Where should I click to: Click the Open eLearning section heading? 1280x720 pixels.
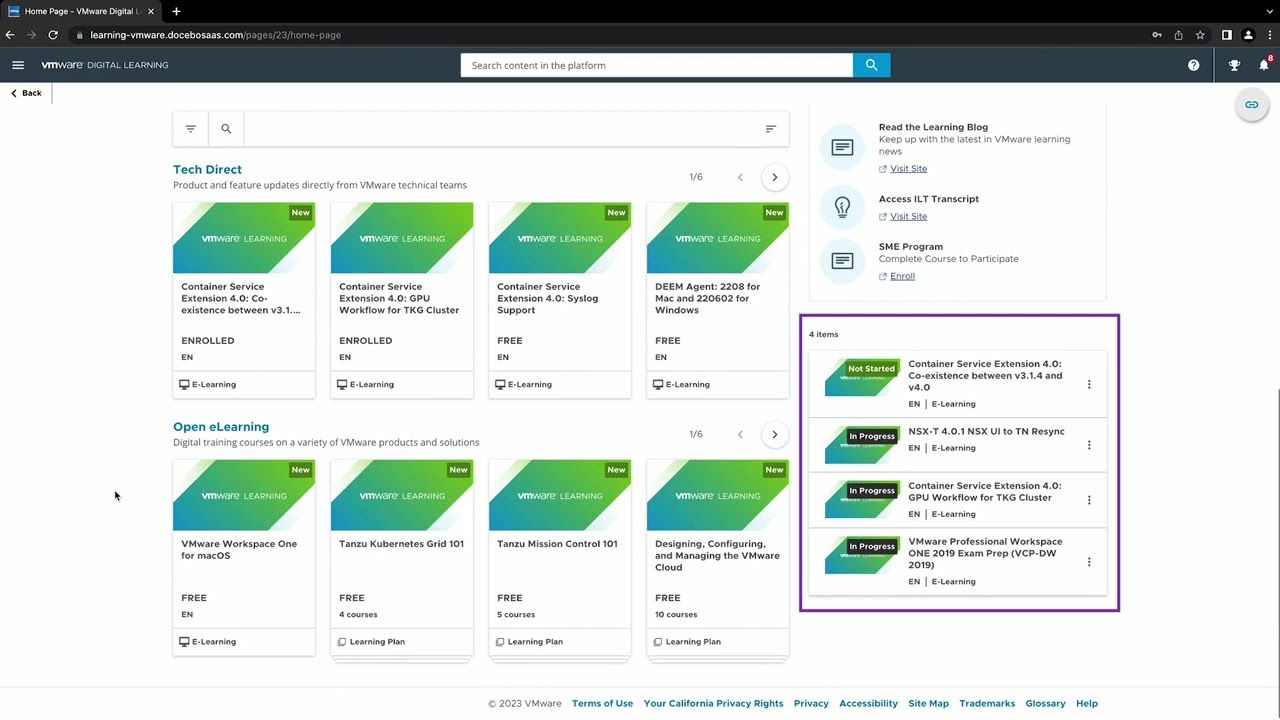point(221,427)
